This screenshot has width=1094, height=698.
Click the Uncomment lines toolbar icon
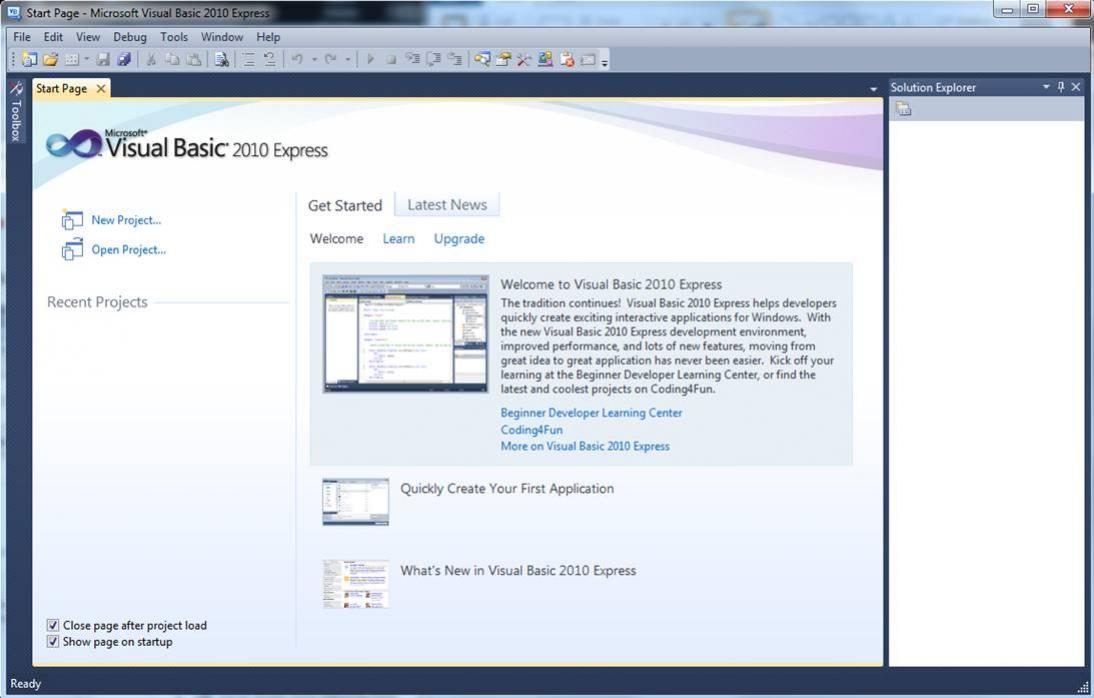click(269, 60)
